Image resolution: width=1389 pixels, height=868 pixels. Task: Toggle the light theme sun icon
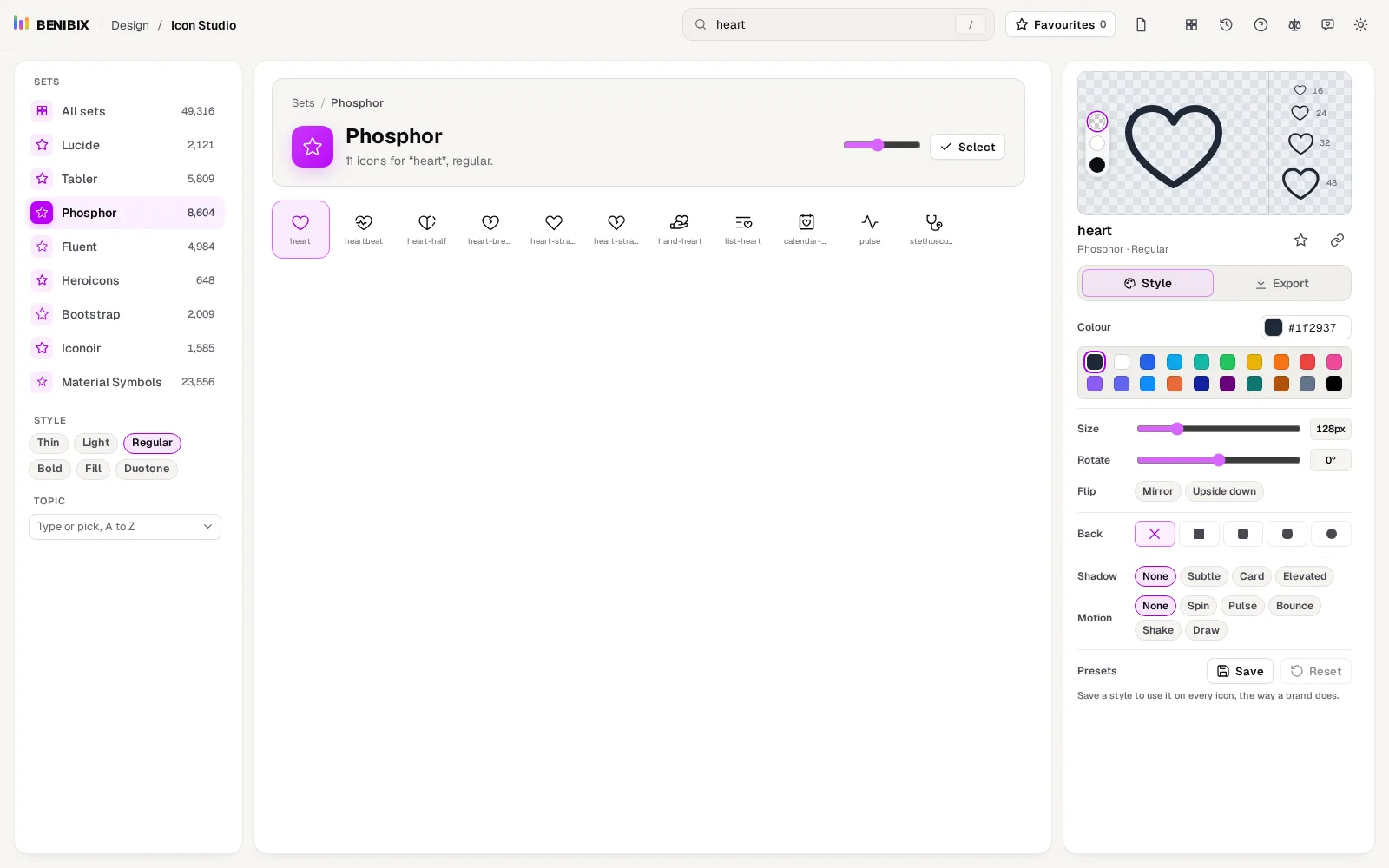click(1360, 24)
